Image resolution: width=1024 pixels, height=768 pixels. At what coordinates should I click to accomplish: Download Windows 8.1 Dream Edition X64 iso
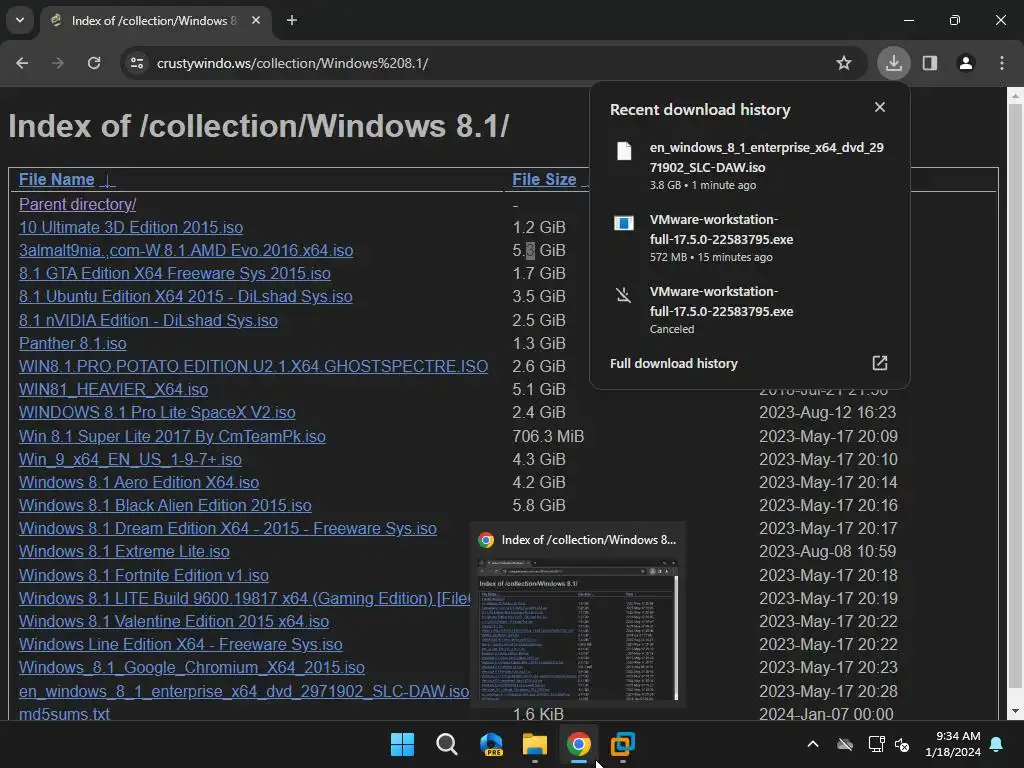(228, 528)
